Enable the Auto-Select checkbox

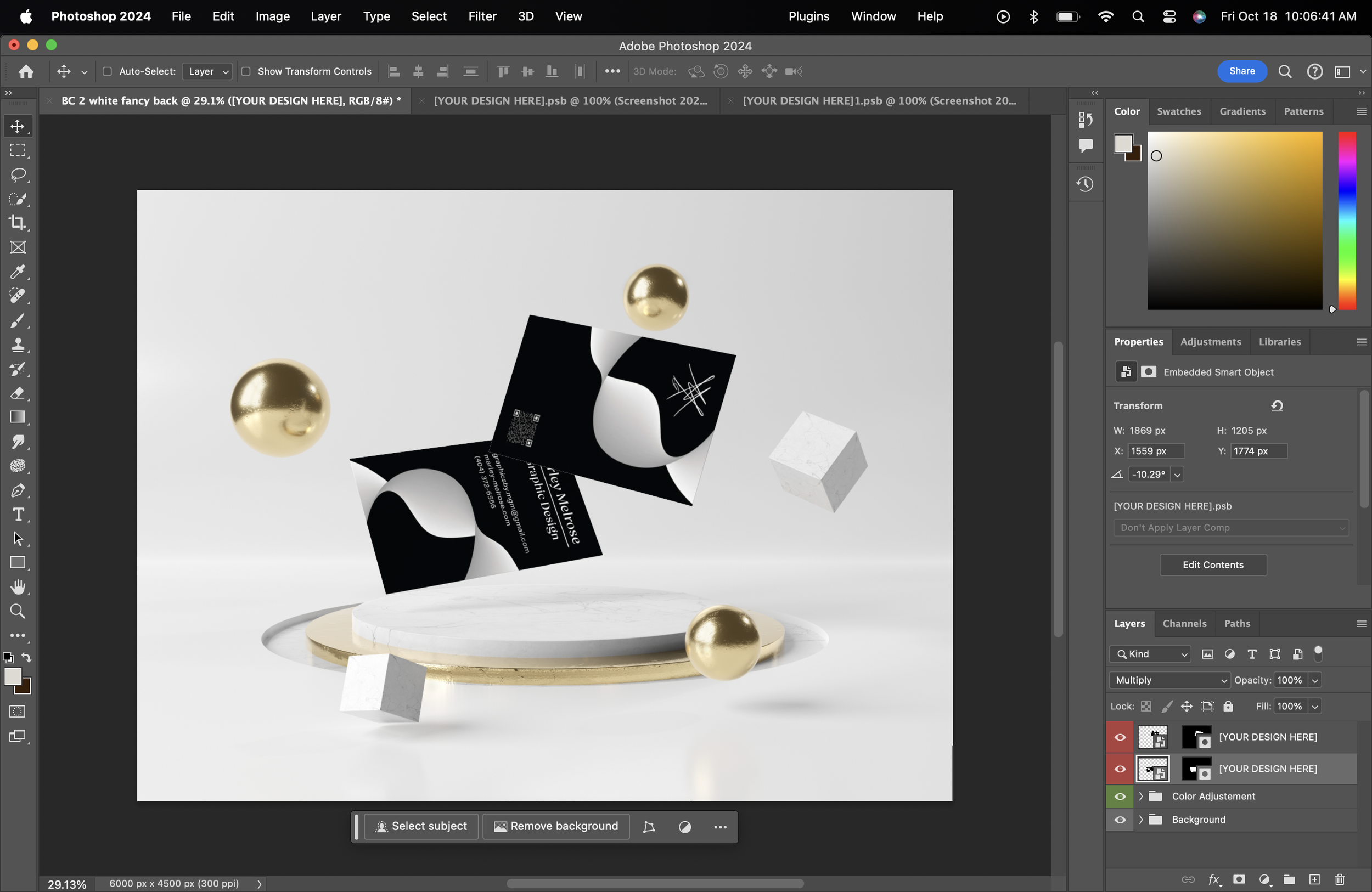(x=107, y=71)
